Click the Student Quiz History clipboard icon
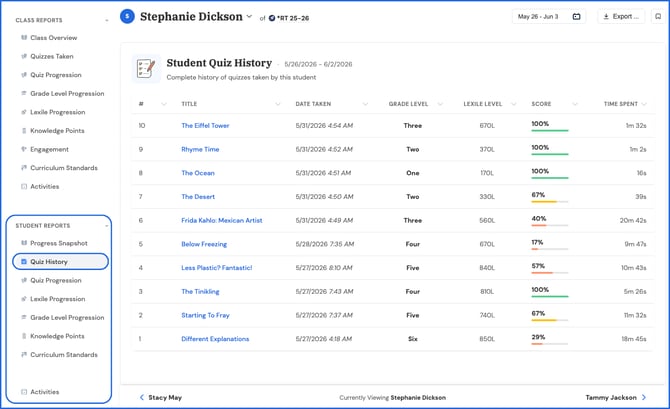The height and width of the screenshot is (409, 670). pos(146,68)
